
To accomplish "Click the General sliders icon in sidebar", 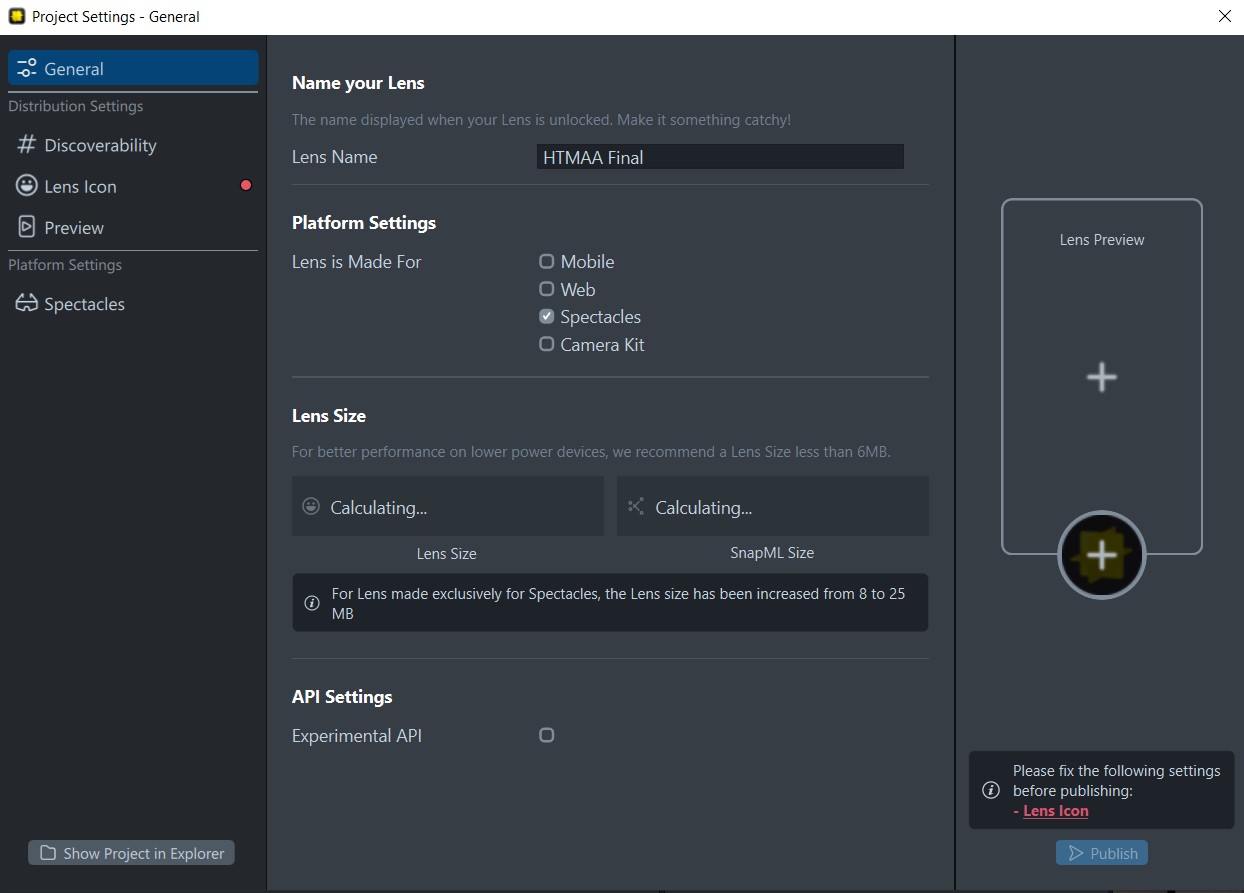I will coord(27,69).
